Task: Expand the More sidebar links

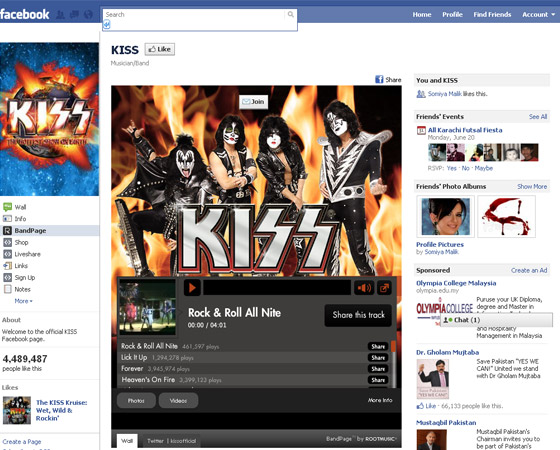Action: point(23,301)
